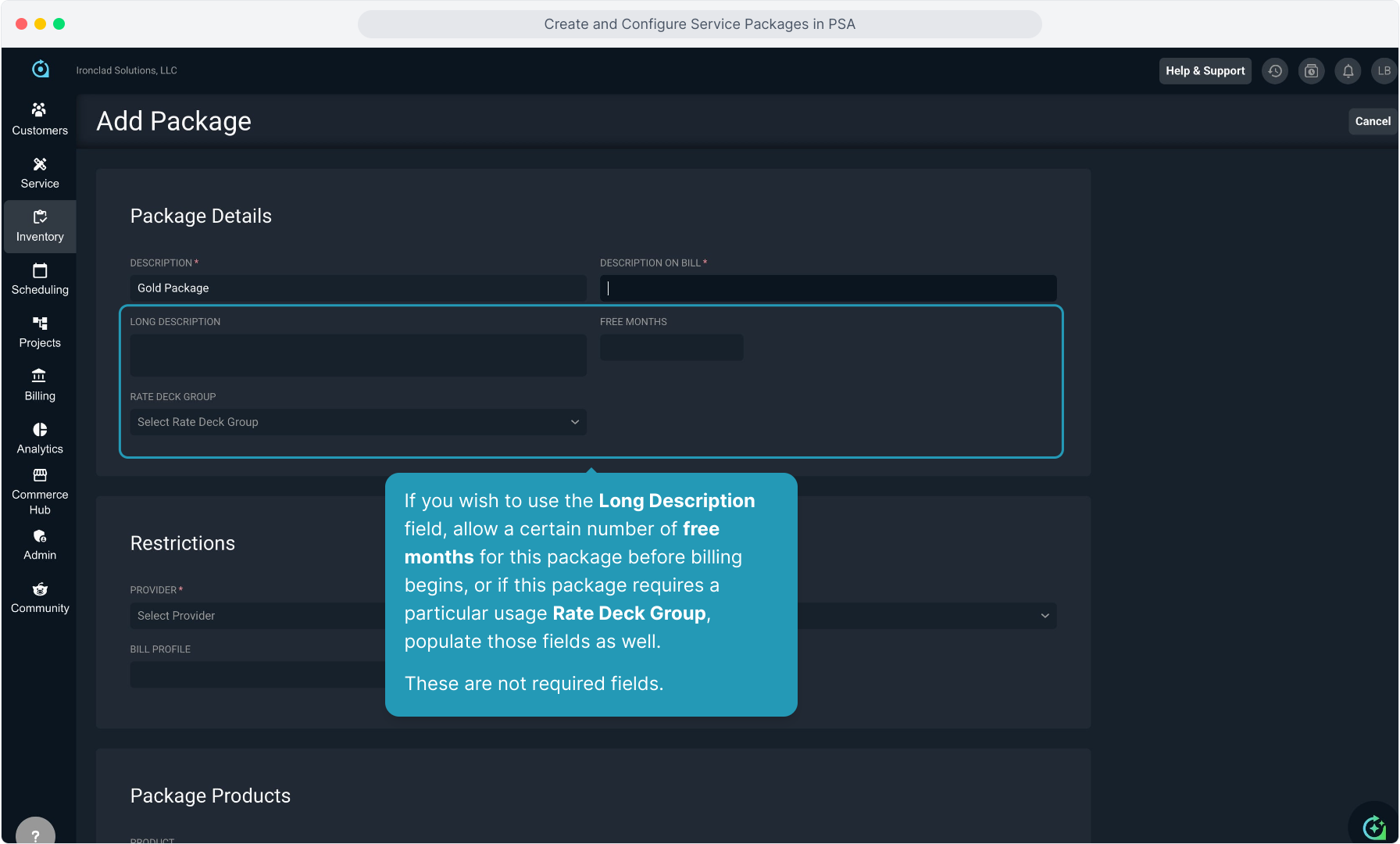Open the Service tools icon

click(x=39, y=164)
